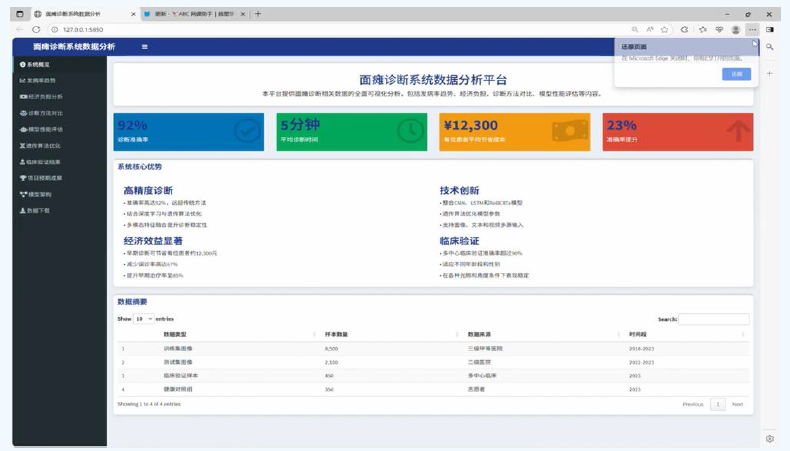Click the Browser essentials heart icon
The width and height of the screenshot is (790, 451).
click(x=719, y=30)
